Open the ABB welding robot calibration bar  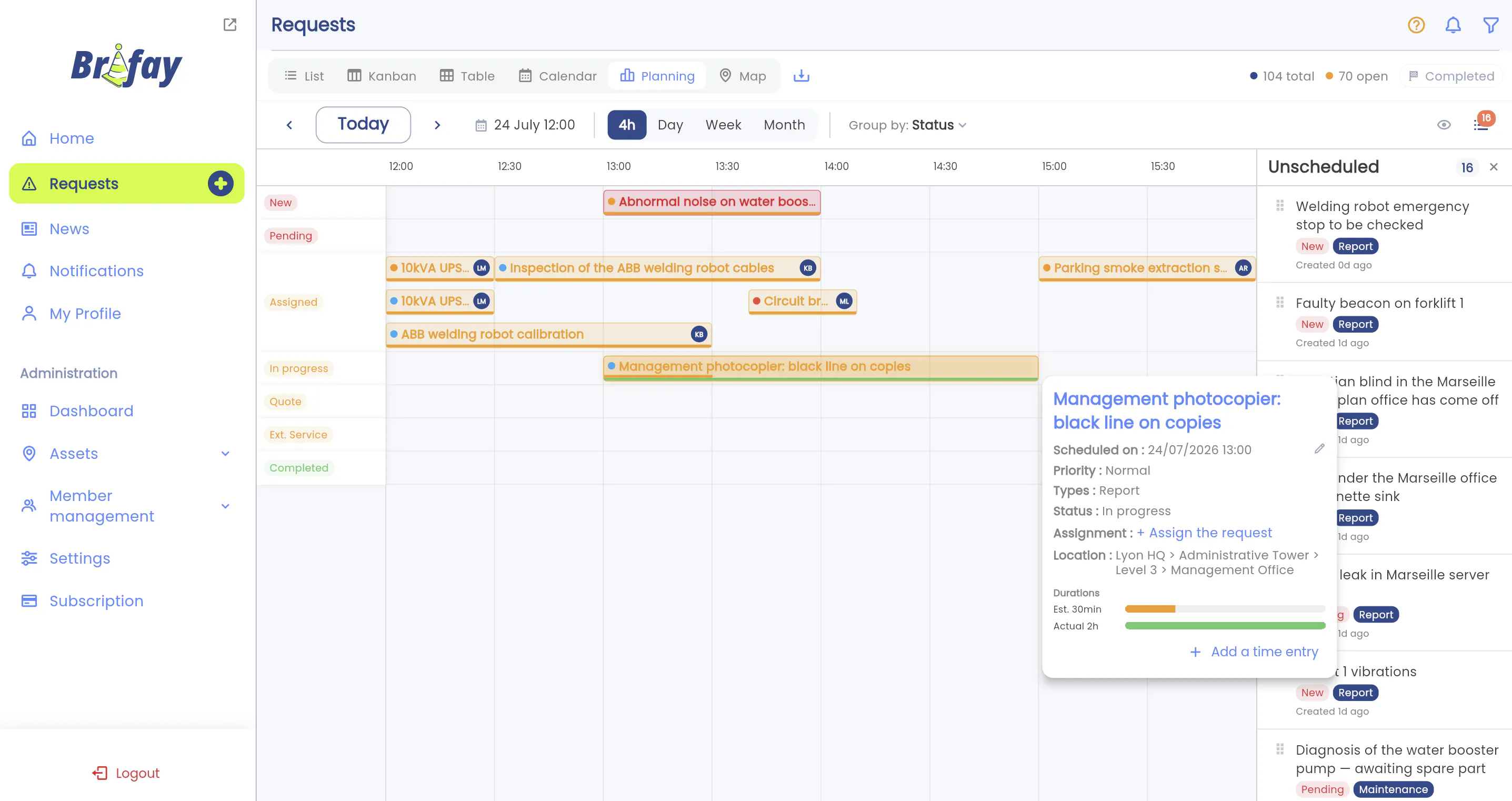coord(548,335)
